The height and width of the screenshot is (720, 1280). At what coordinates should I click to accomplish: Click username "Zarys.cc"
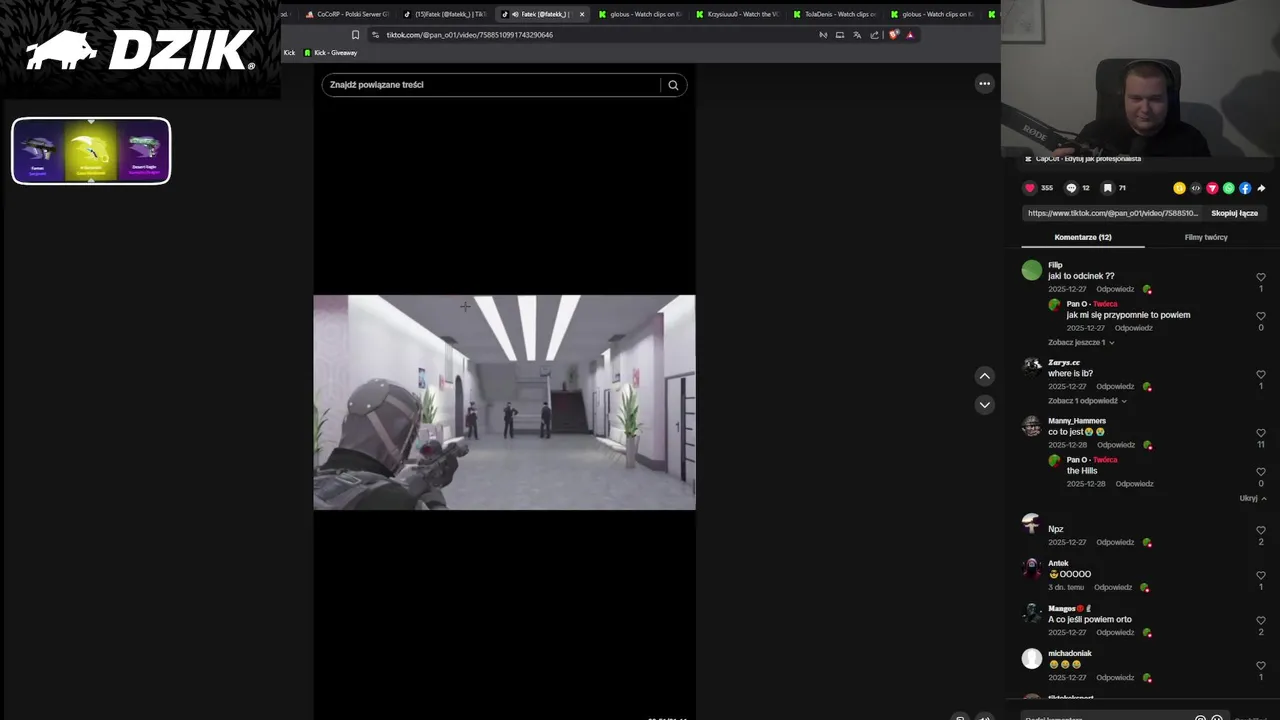point(1064,362)
